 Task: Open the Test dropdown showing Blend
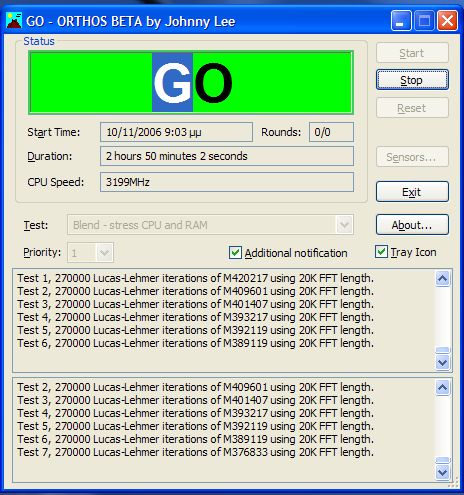pyautogui.click(x=210, y=225)
